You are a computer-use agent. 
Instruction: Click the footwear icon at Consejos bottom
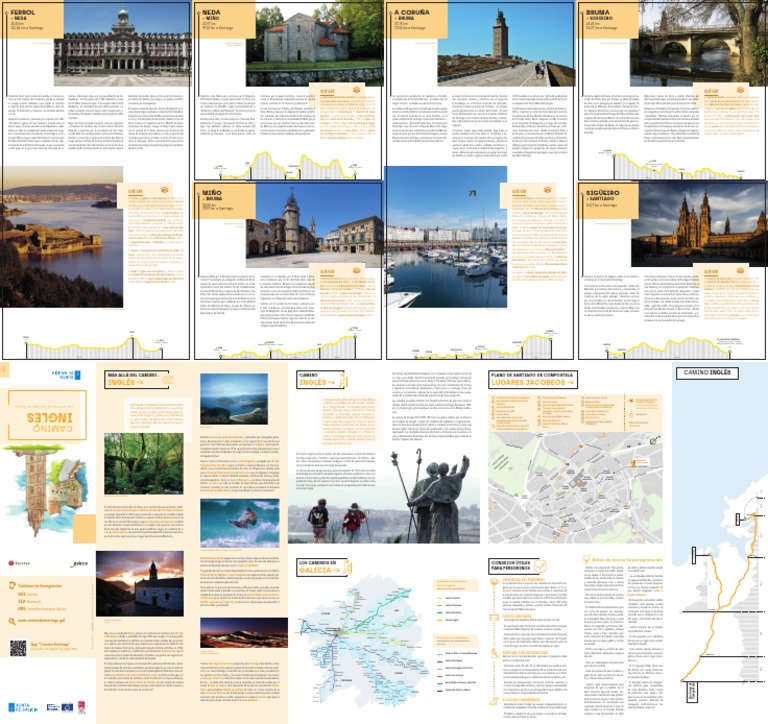pyautogui.click(x=494, y=701)
